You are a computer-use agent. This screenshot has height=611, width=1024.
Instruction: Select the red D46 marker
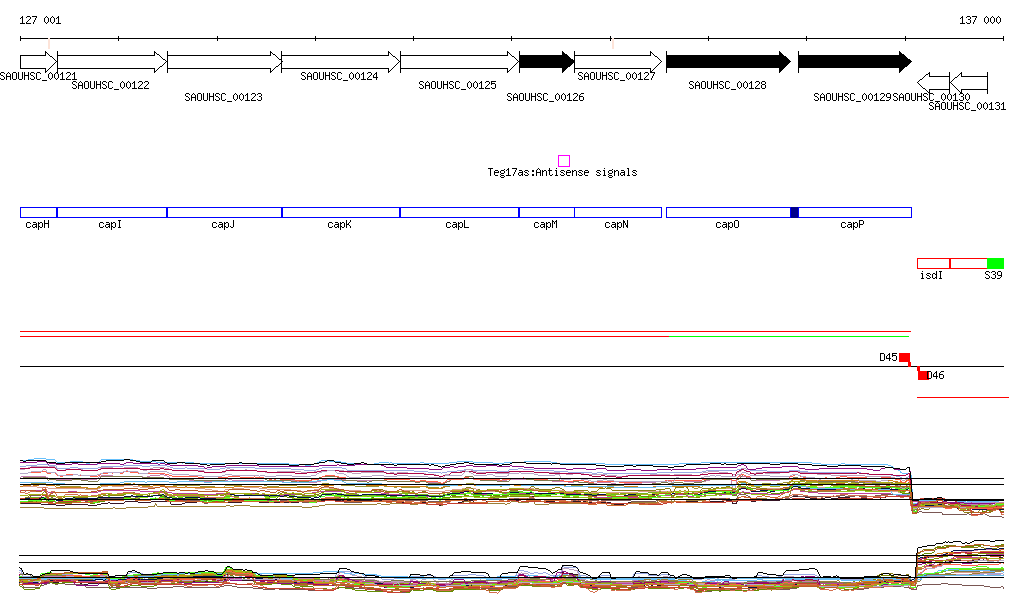click(924, 375)
